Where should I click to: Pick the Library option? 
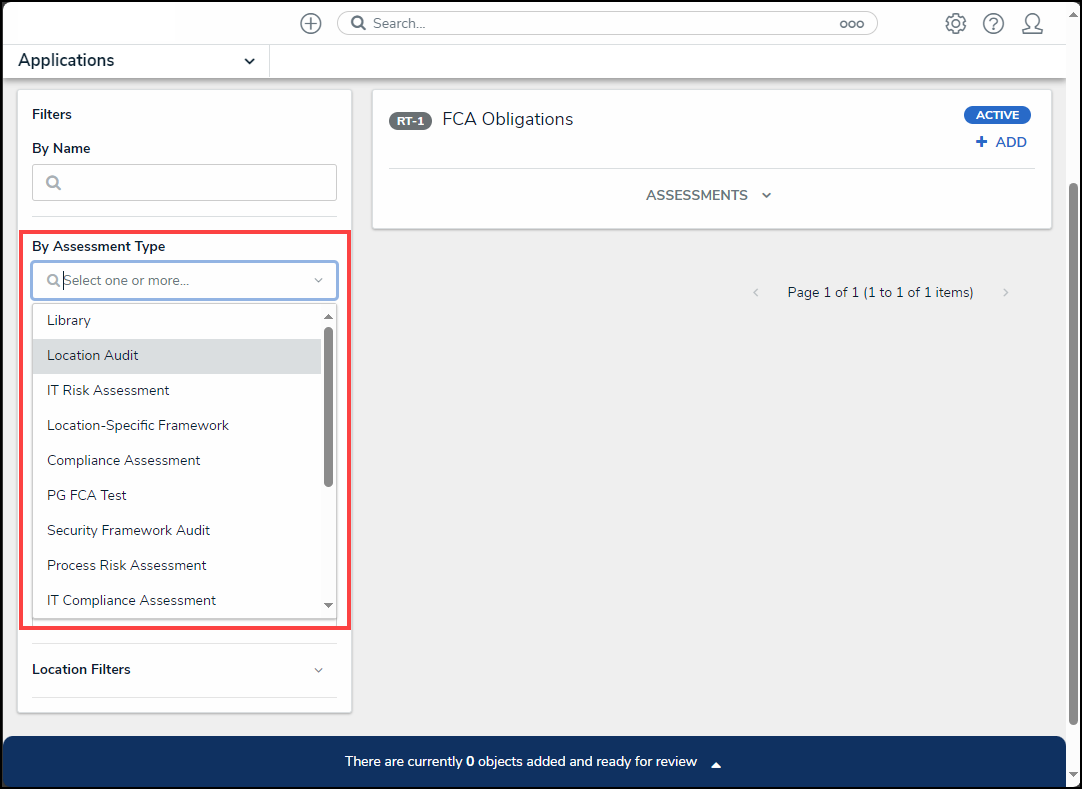coord(69,321)
